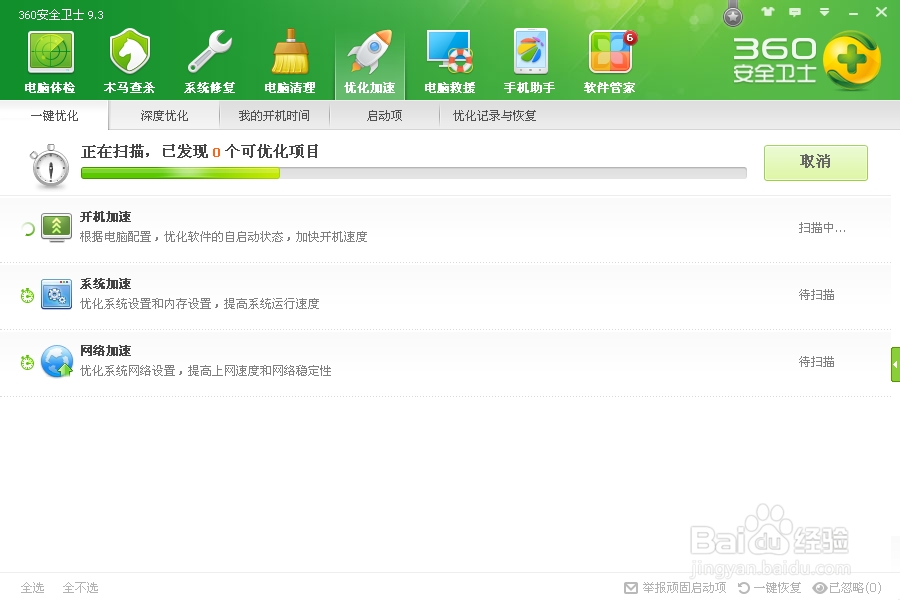Close the 360安全卫士 window

[882, 11]
